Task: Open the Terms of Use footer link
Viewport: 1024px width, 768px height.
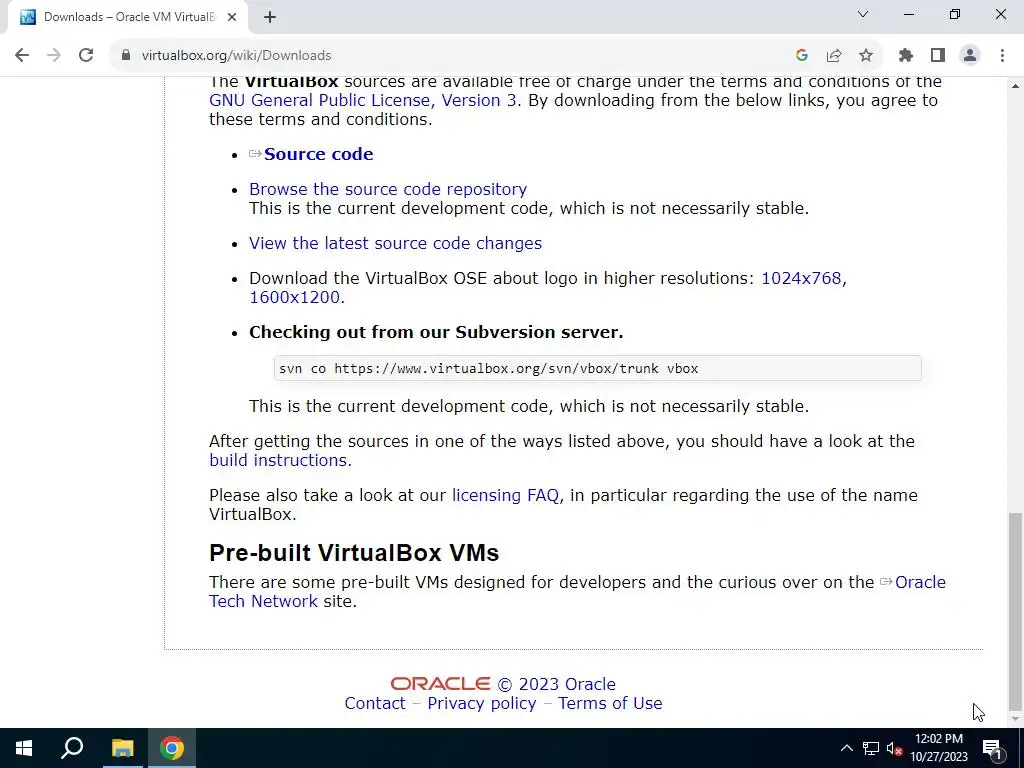Action: (x=610, y=703)
